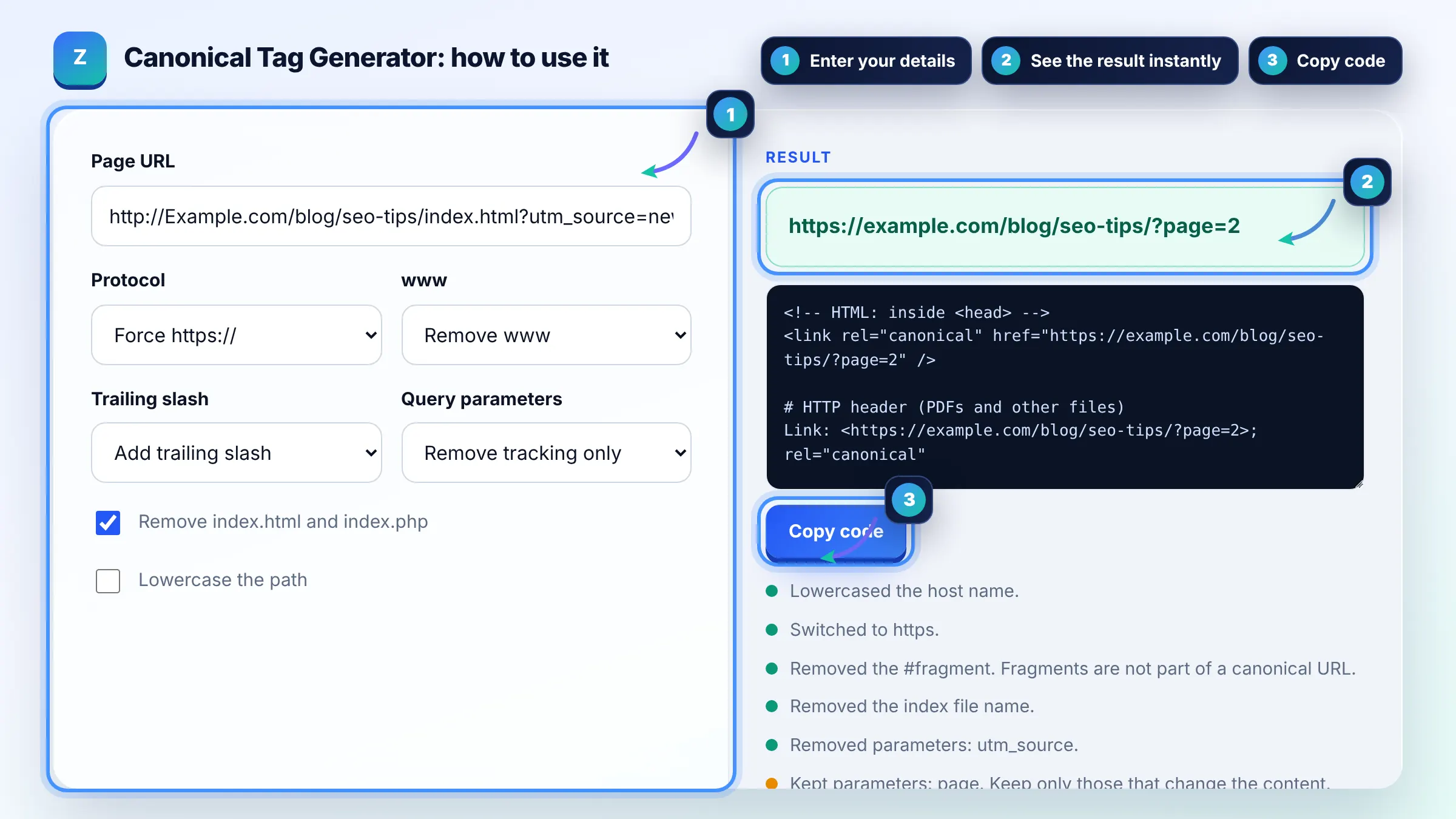Click into the Page URL input field
The width and height of the screenshot is (1456, 819).
(391, 216)
